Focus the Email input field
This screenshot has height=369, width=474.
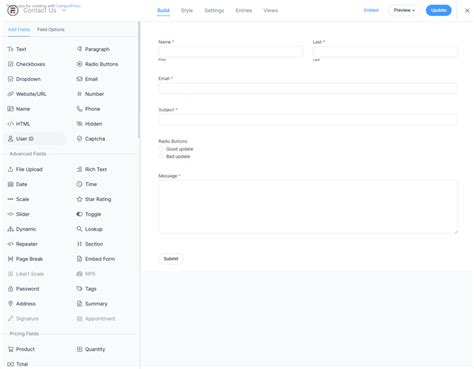click(x=308, y=88)
